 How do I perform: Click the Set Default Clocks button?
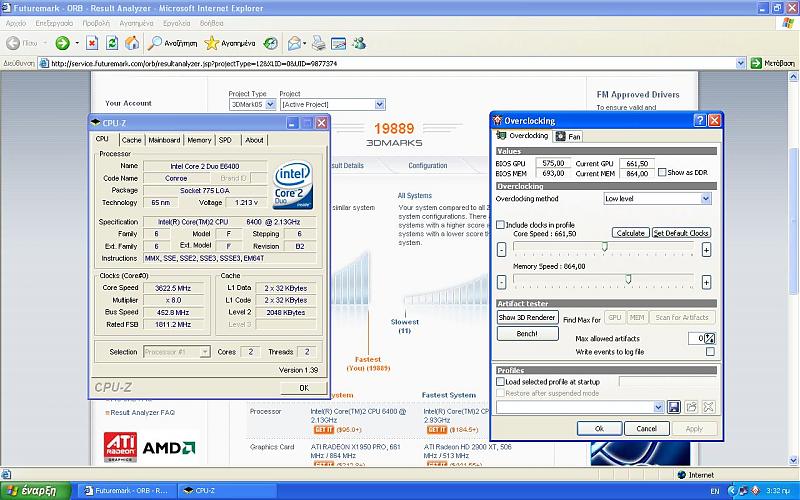[x=681, y=233]
